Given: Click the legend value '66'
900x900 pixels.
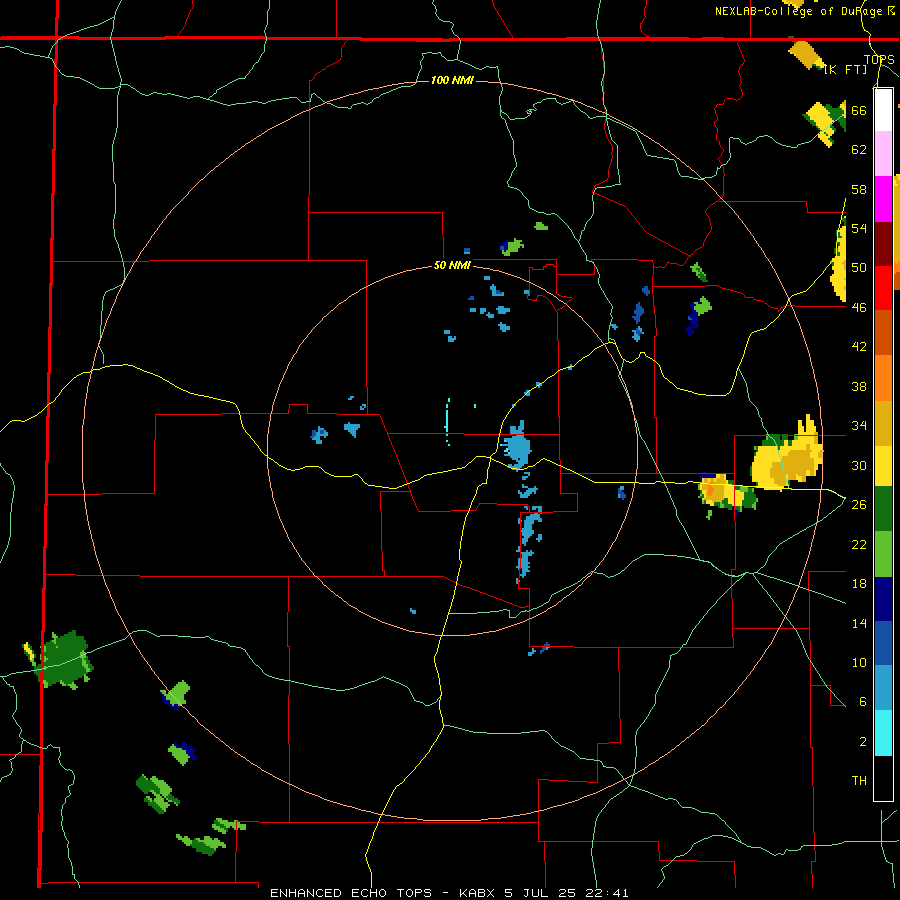Looking at the screenshot, I should (859, 110).
